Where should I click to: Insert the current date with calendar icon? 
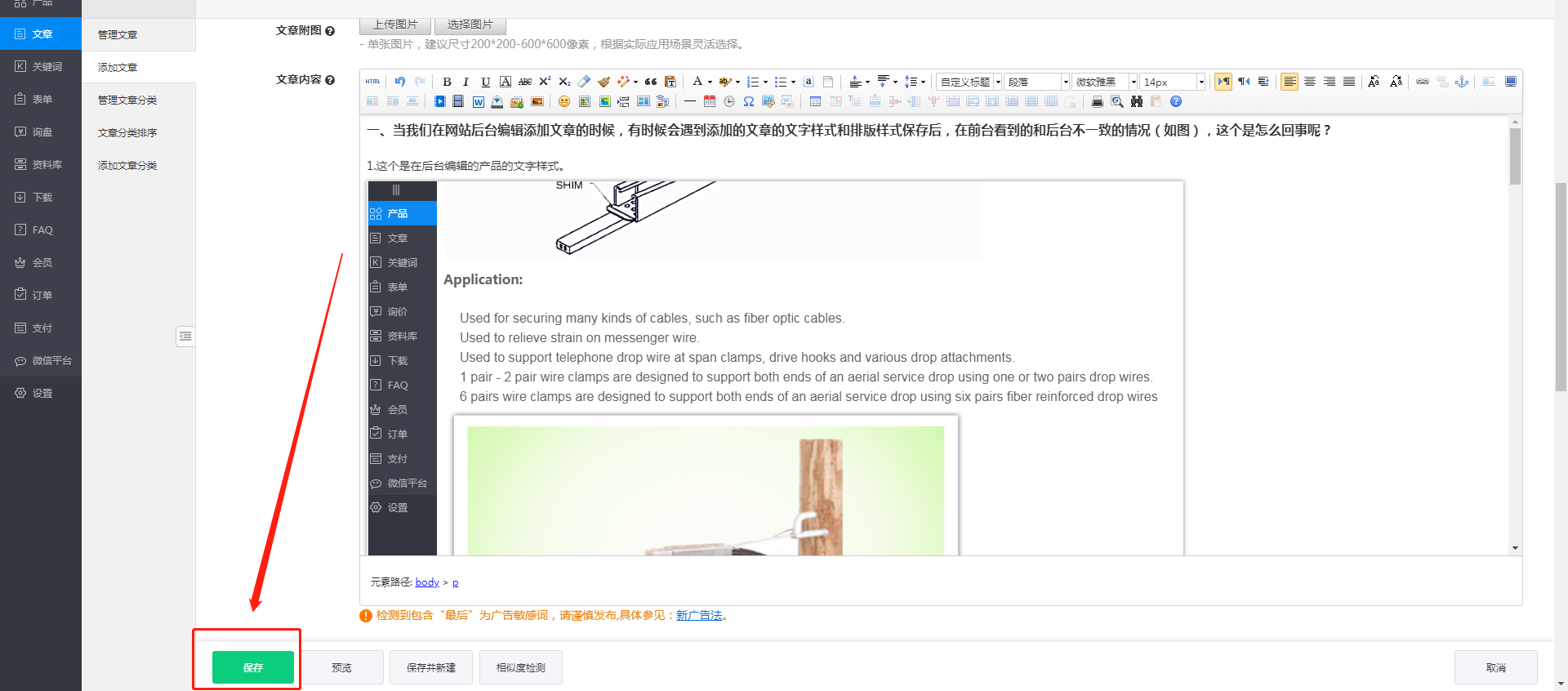coord(710,101)
